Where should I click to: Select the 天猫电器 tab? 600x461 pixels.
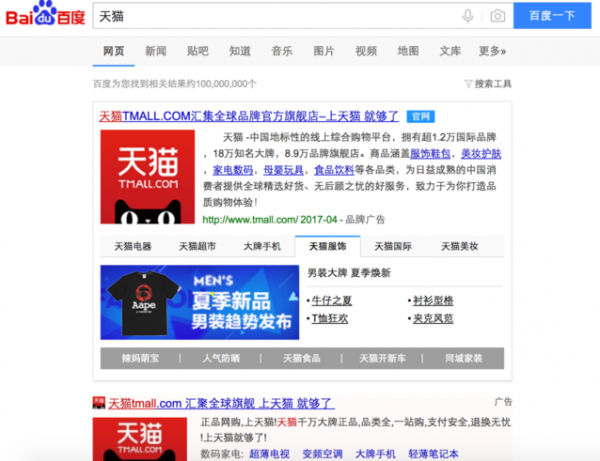coord(133,246)
